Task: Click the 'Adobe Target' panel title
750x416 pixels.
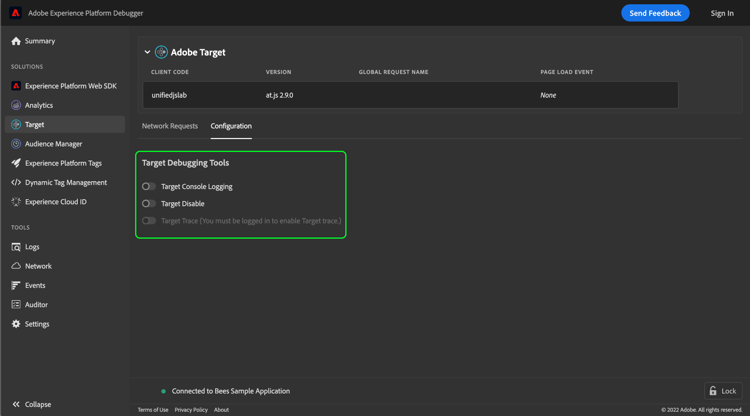Action: pos(198,52)
